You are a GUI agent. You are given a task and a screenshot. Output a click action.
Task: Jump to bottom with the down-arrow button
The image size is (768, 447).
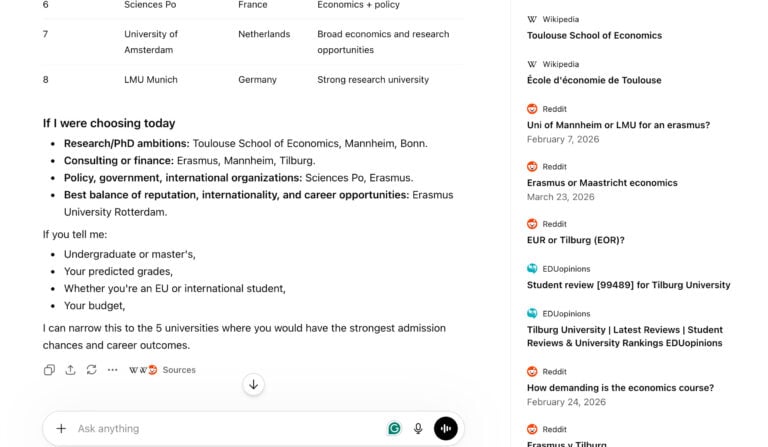254,385
